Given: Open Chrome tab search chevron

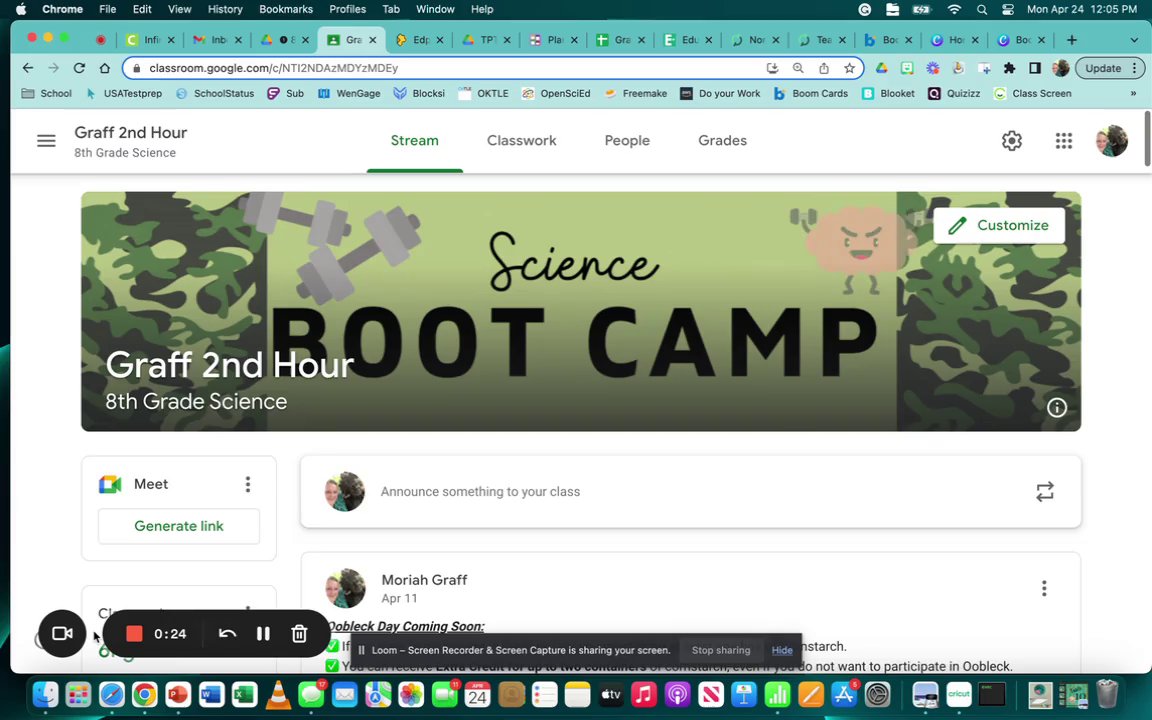Looking at the screenshot, I should 1134,40.
